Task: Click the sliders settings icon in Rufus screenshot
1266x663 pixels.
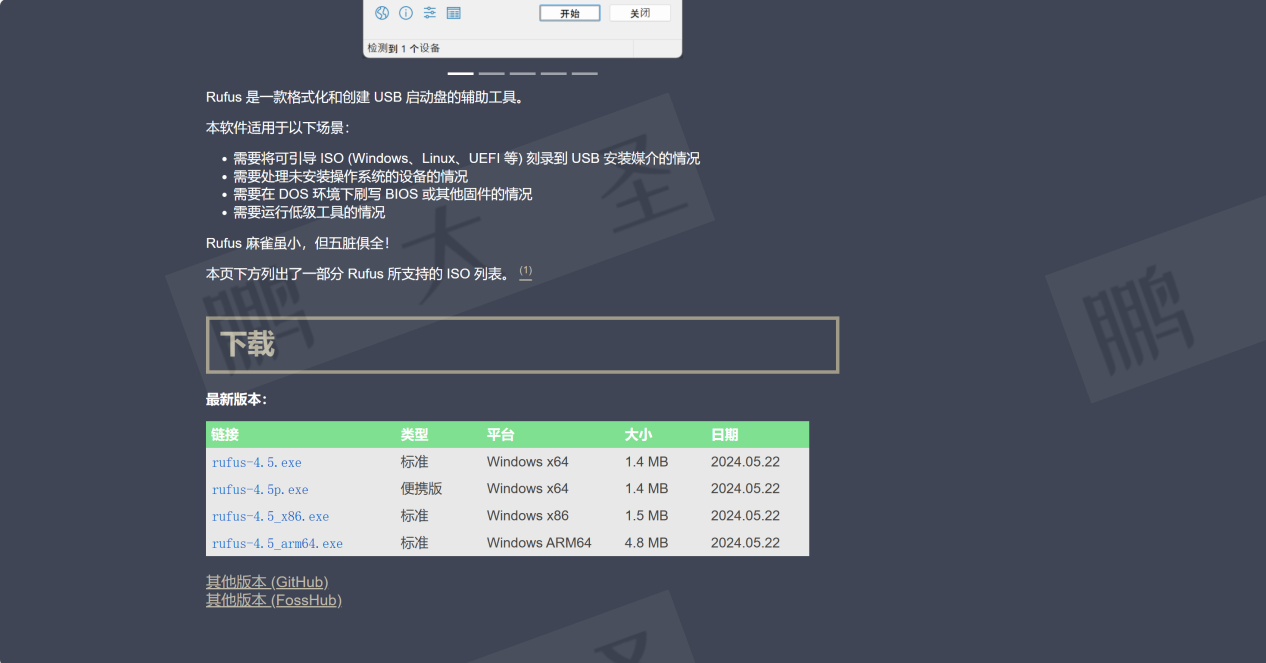Action: click(430, 13)
